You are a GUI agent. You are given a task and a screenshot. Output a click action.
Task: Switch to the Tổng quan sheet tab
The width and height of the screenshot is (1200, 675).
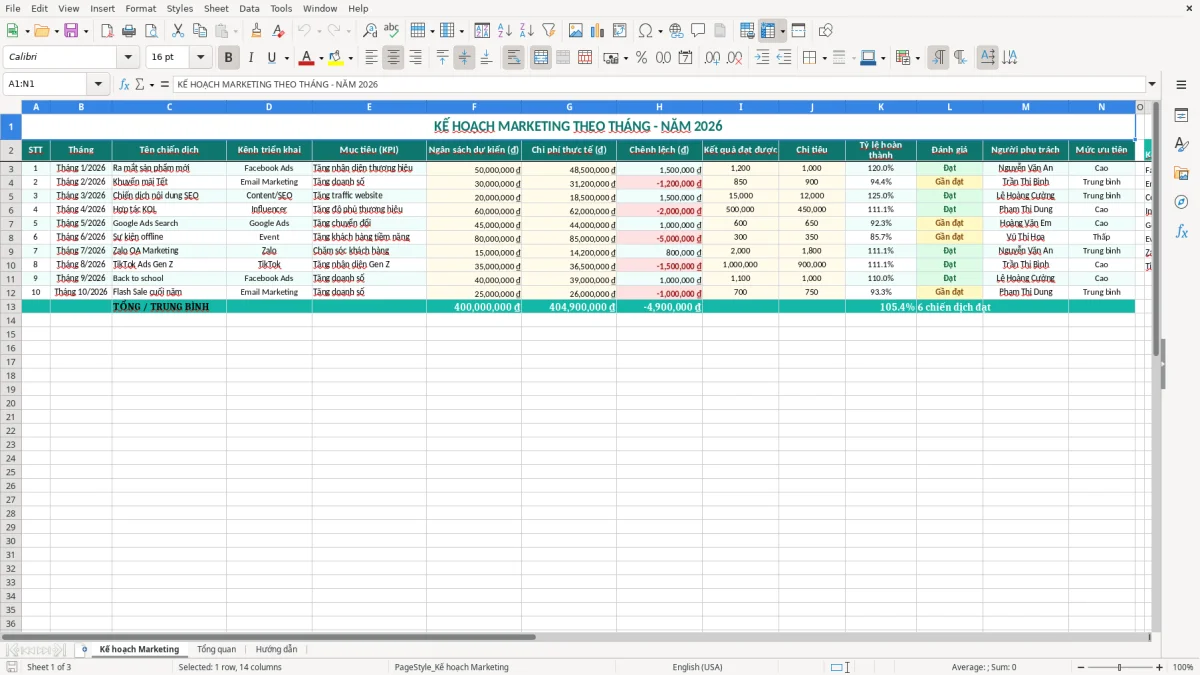click(216, 649)
